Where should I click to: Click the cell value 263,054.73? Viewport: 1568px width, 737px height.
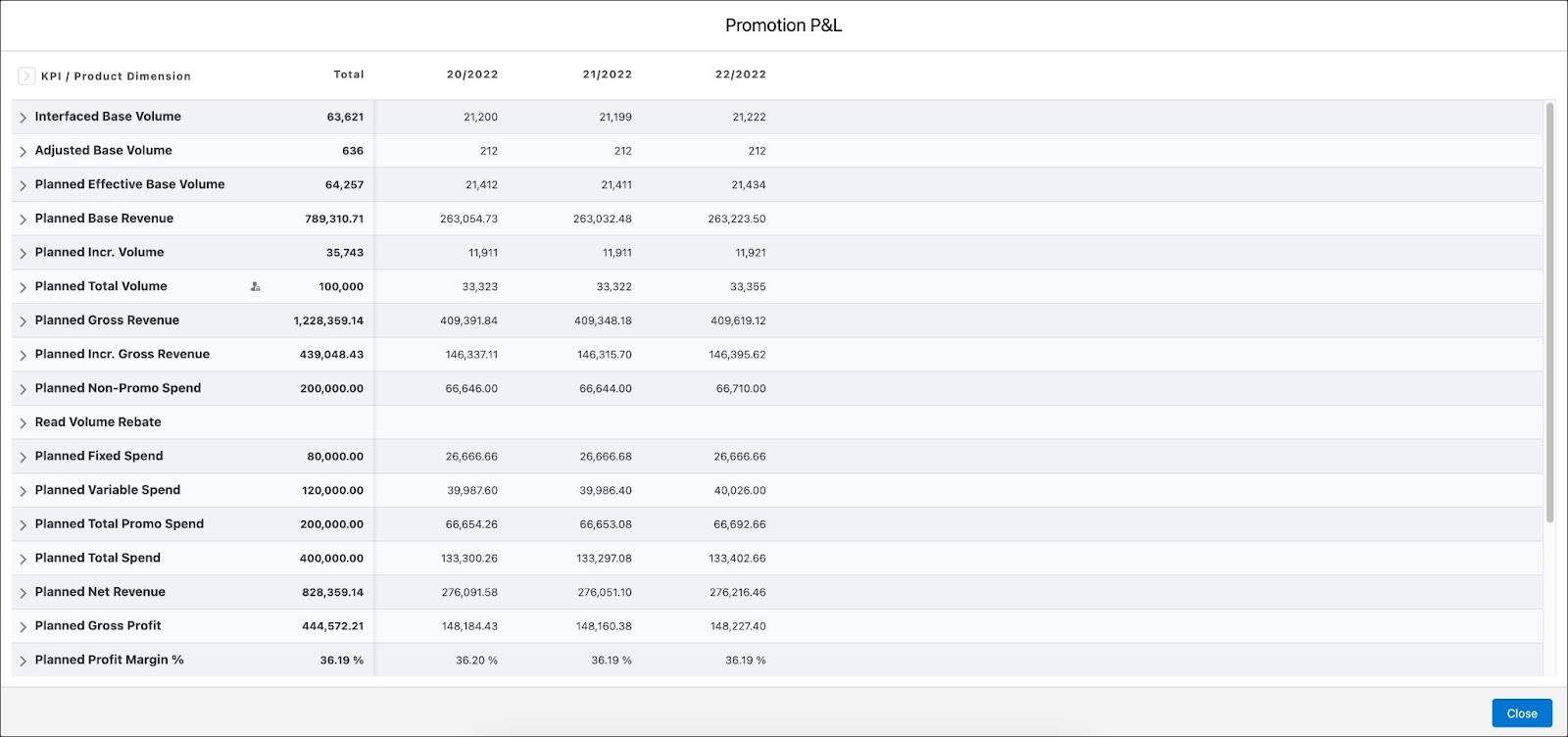point(468,219)
